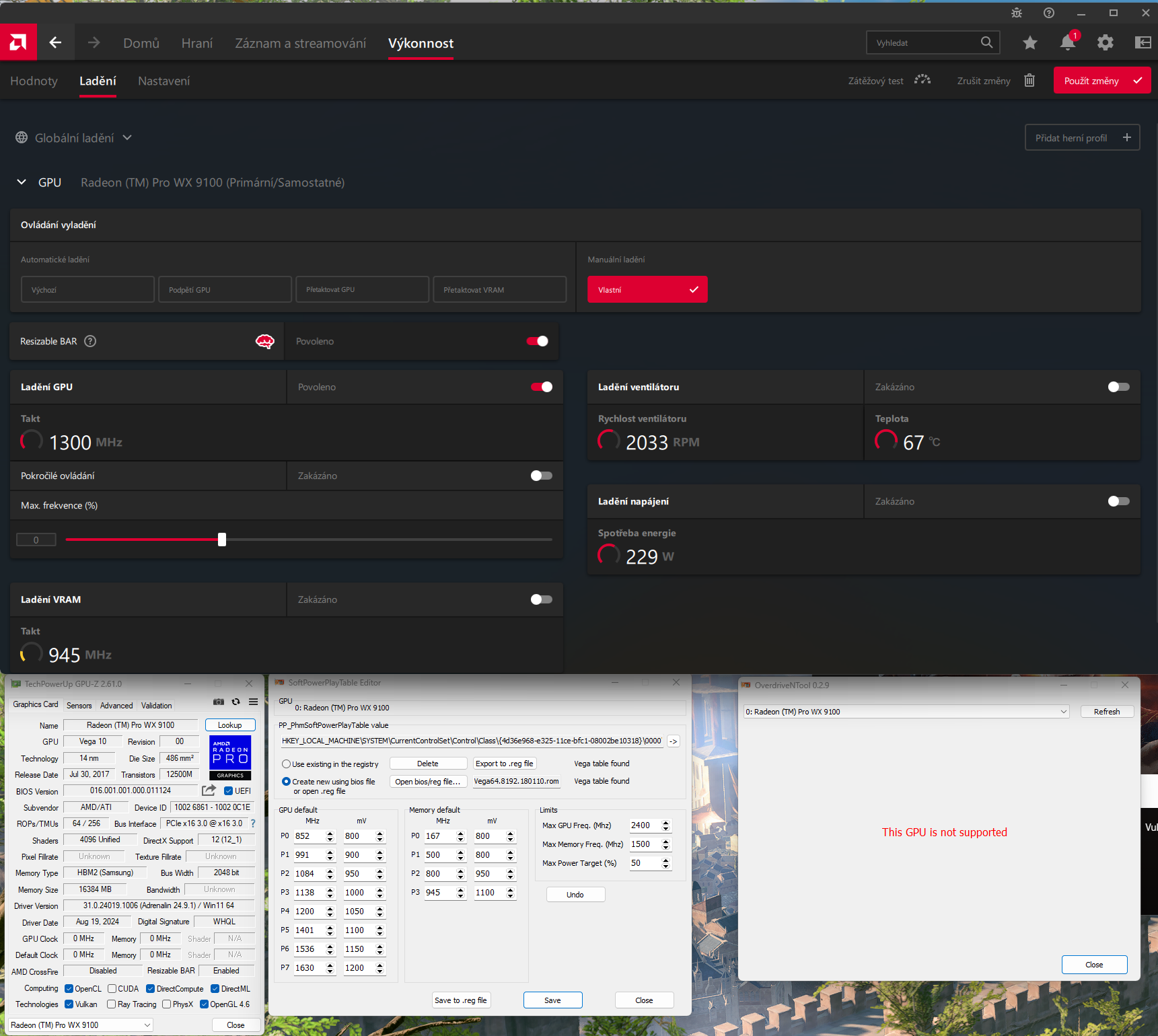Open settings gear icon

[x=1106, y=43]
